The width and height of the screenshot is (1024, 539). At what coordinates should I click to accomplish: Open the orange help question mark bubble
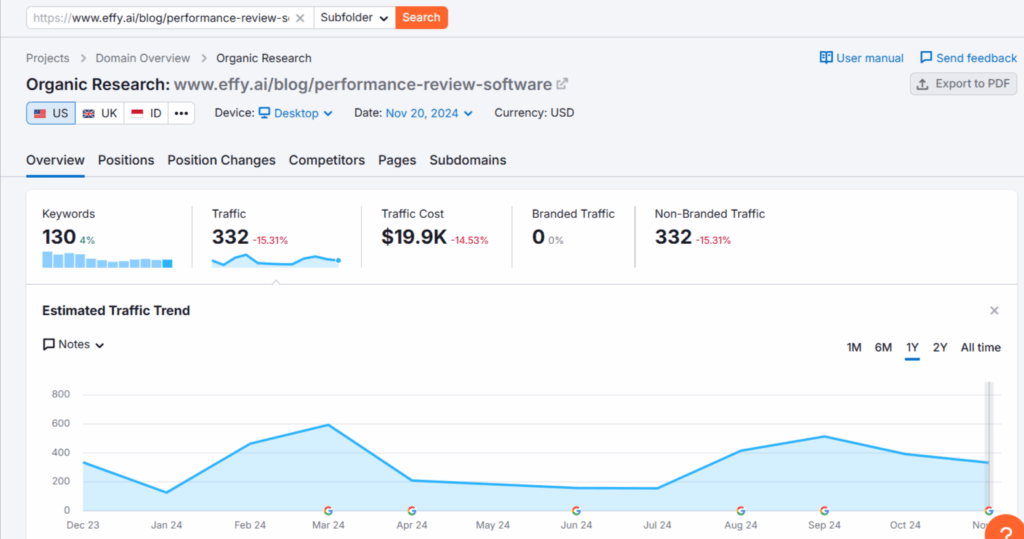(x=1006, y=529)
